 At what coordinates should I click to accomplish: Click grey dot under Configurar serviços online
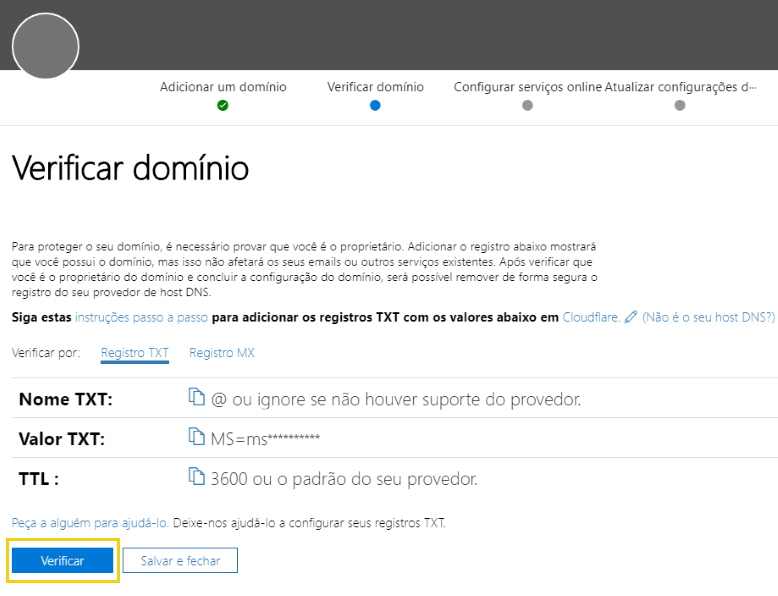point(527,105)
